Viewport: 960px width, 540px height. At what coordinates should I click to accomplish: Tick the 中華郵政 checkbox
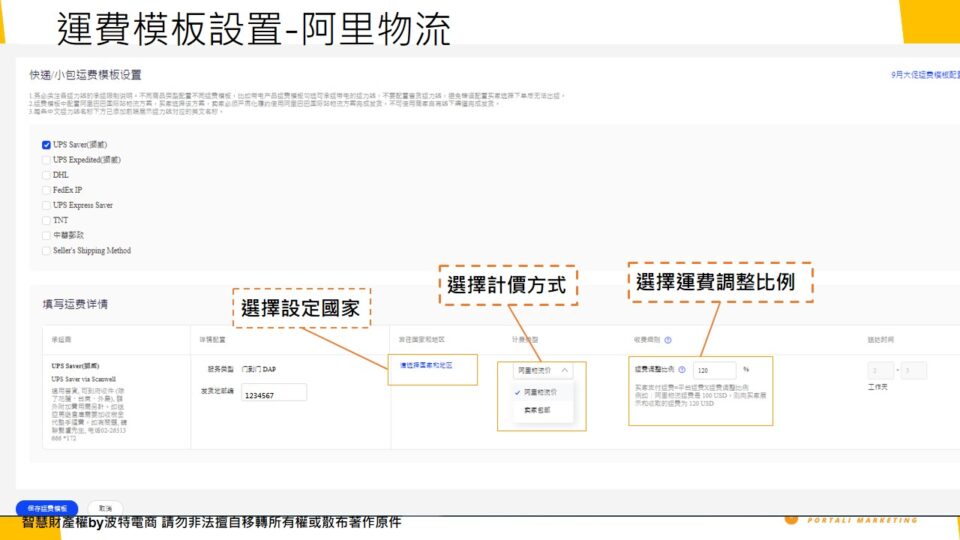(x=46, y=236)
